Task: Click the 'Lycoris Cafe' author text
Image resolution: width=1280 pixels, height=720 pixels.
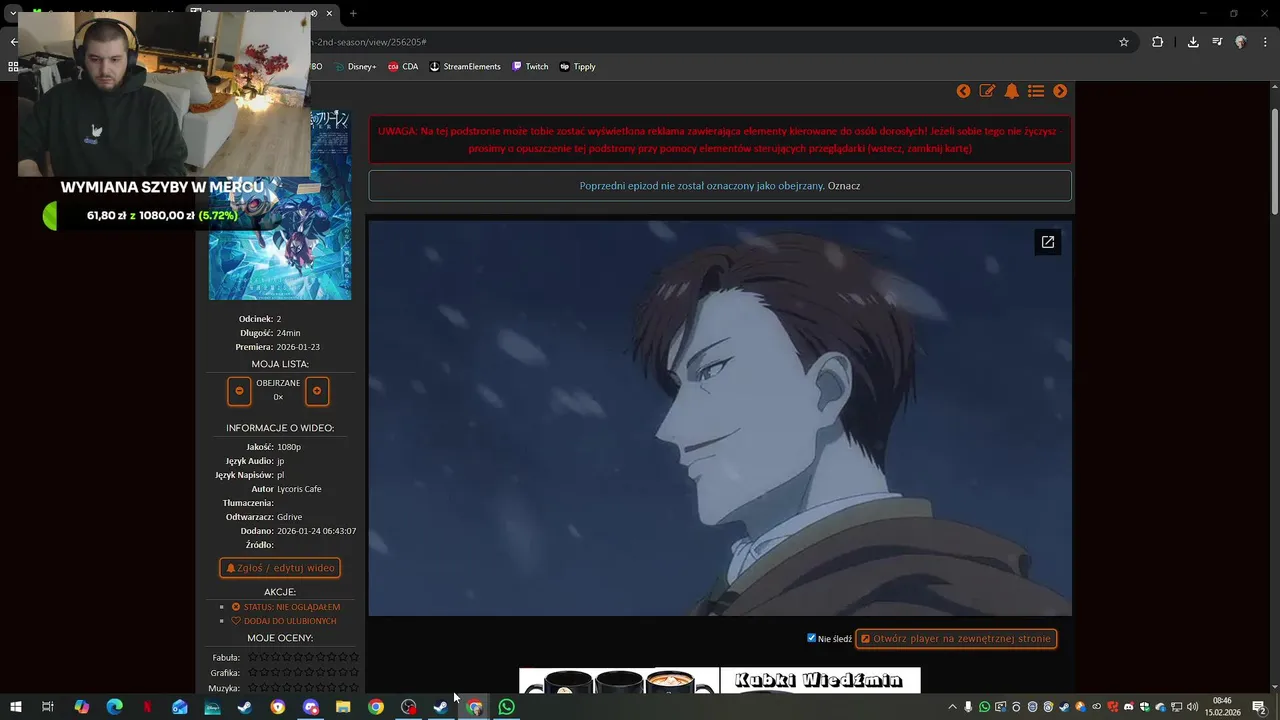Action: click(299, 489)
